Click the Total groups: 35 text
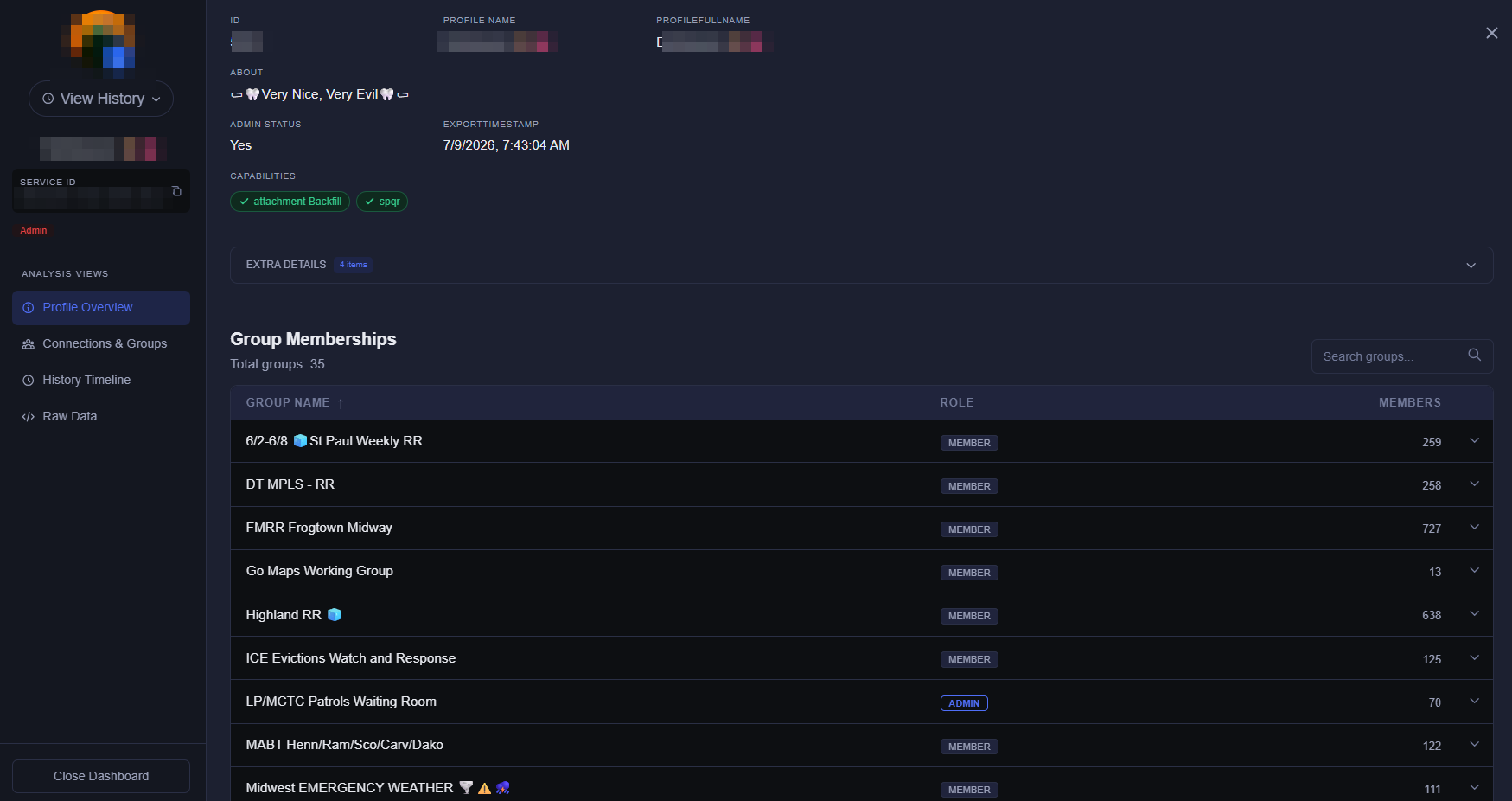 point(278,364)
